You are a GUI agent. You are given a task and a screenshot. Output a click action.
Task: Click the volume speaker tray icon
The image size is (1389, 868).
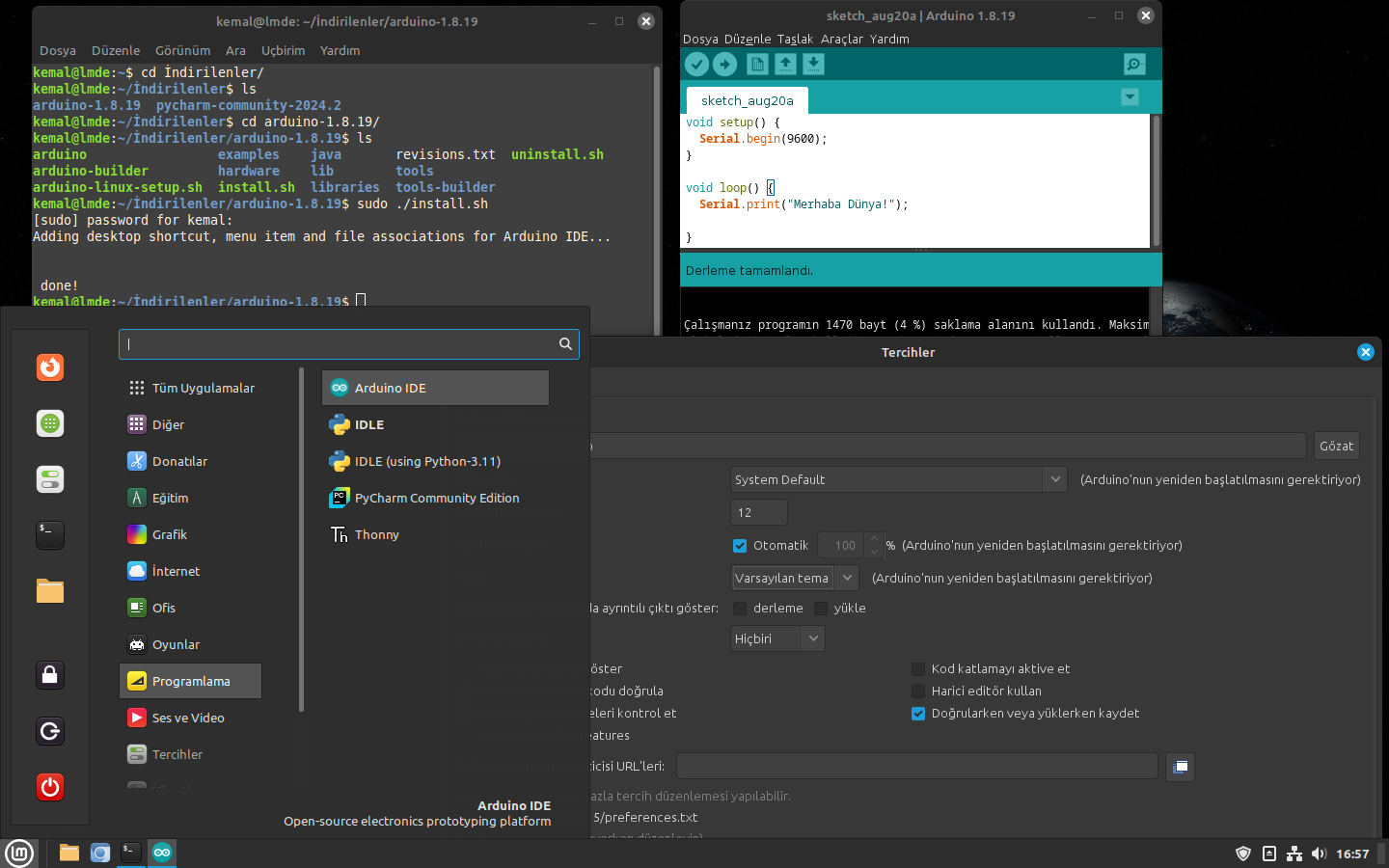1319,854
